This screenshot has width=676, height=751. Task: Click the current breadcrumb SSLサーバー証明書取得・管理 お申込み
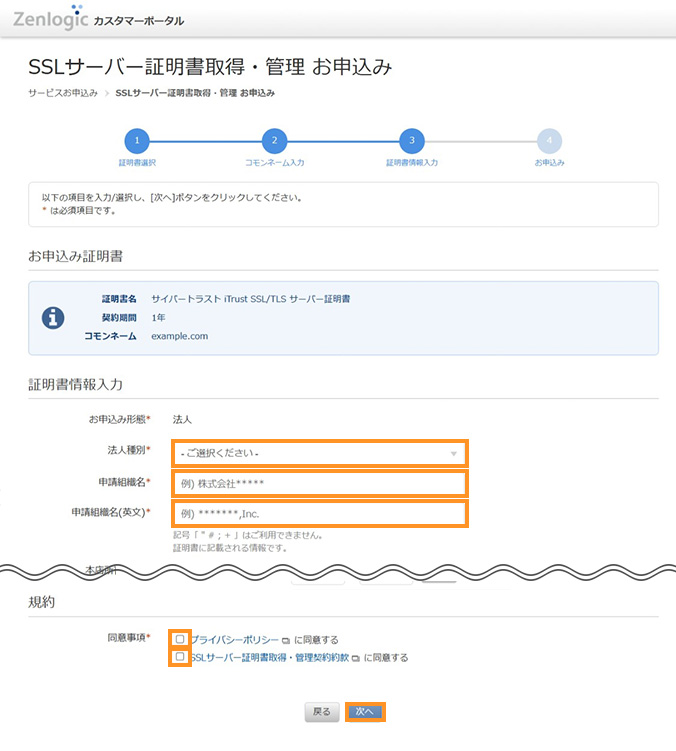click(x=195, y=93)
